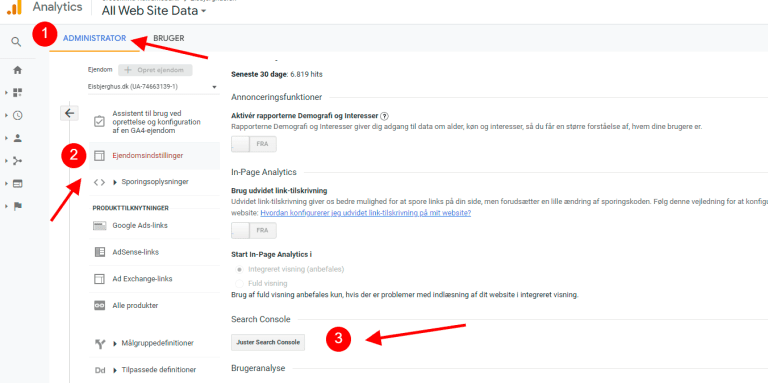Toggle udvidet link-tilskrivning switch
This screenshot has height=383, width=768.
click(x=254, y=230)
